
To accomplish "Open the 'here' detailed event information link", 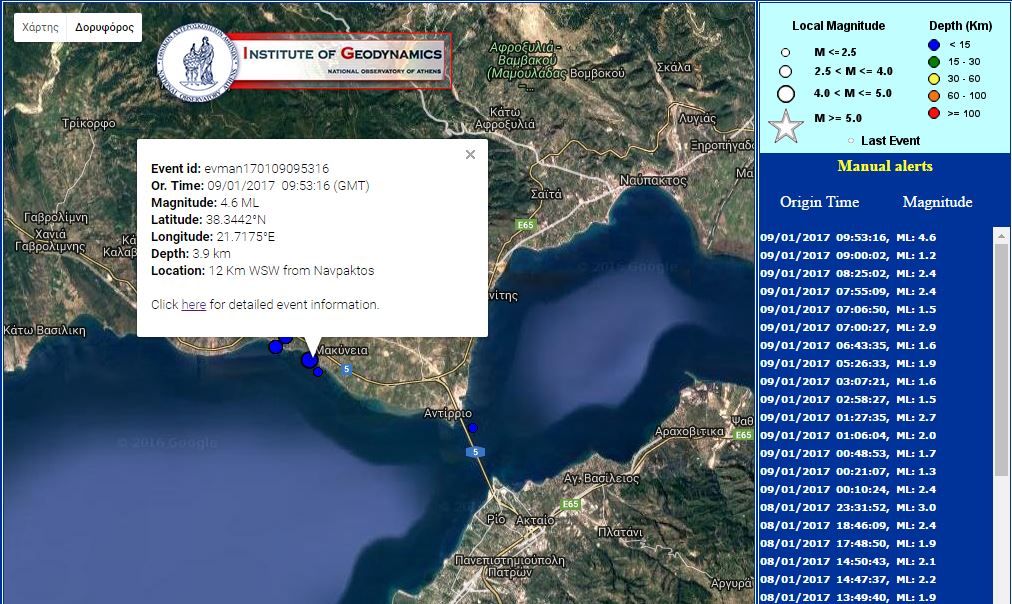I will [x=193, y=304].
